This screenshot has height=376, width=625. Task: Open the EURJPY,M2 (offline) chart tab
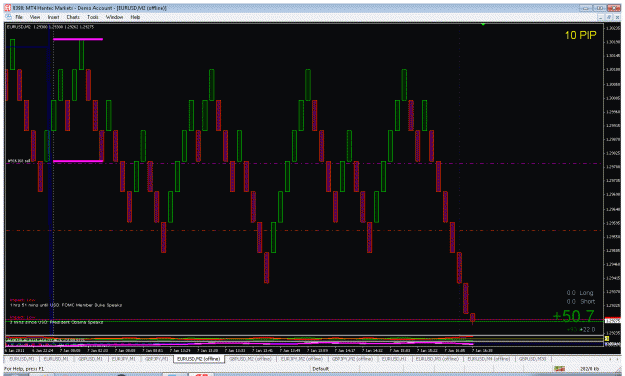tap(301, 359)
